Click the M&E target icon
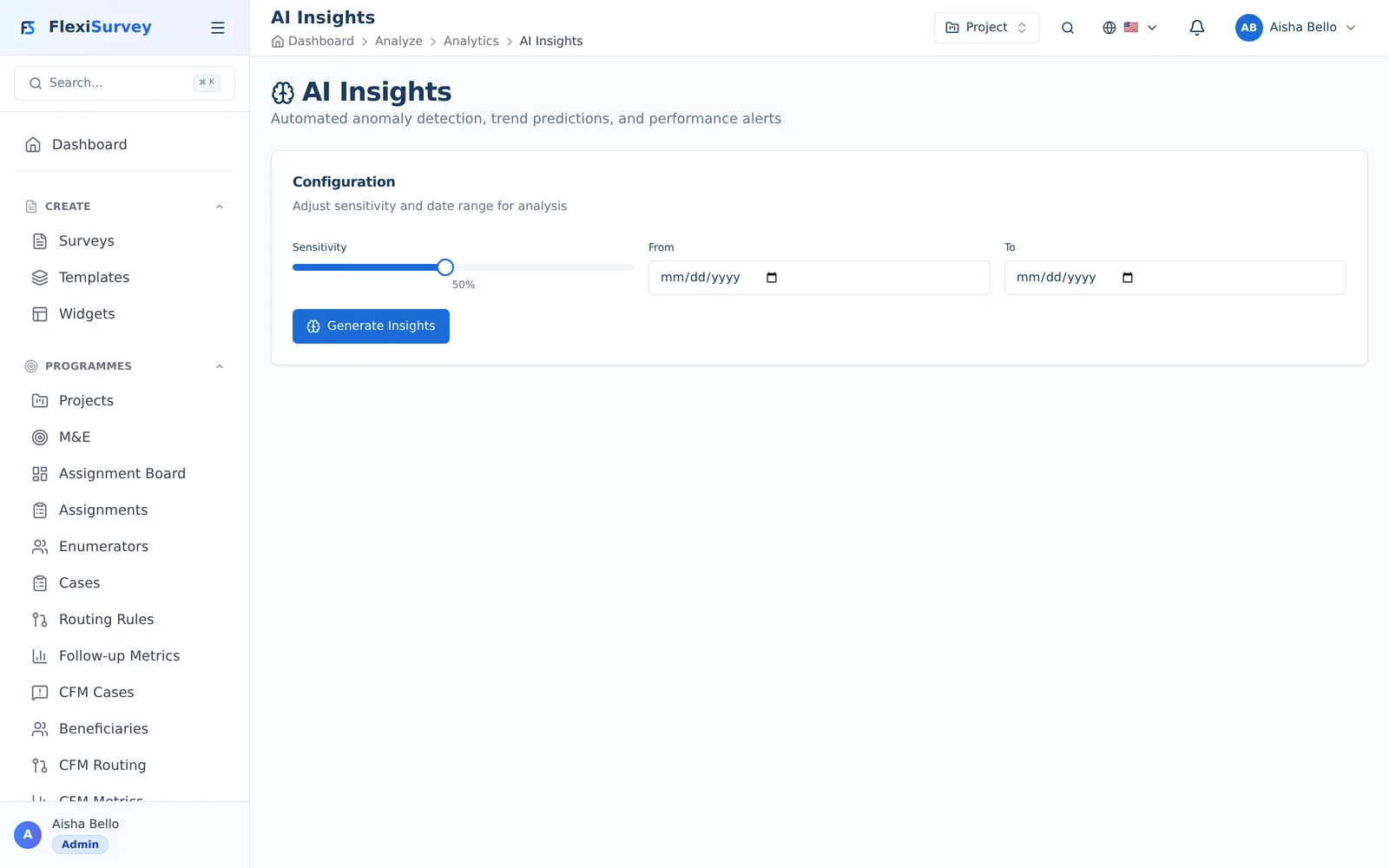The width and height of the screenshot is (1389, 868). (40, 437)
